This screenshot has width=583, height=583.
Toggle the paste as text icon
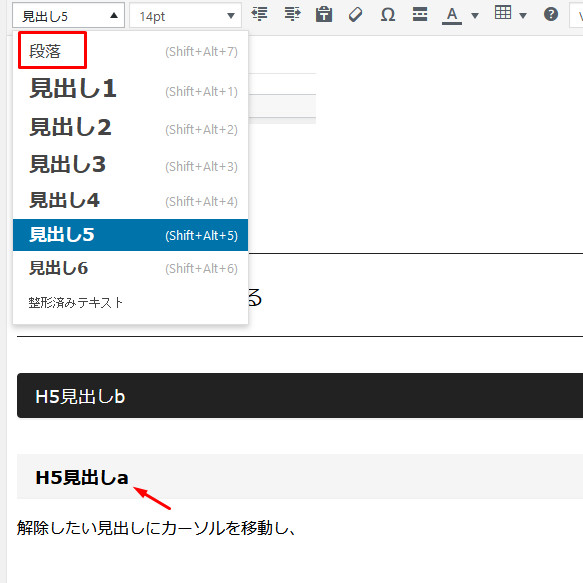pyautogui.click(x=324, y=15)
